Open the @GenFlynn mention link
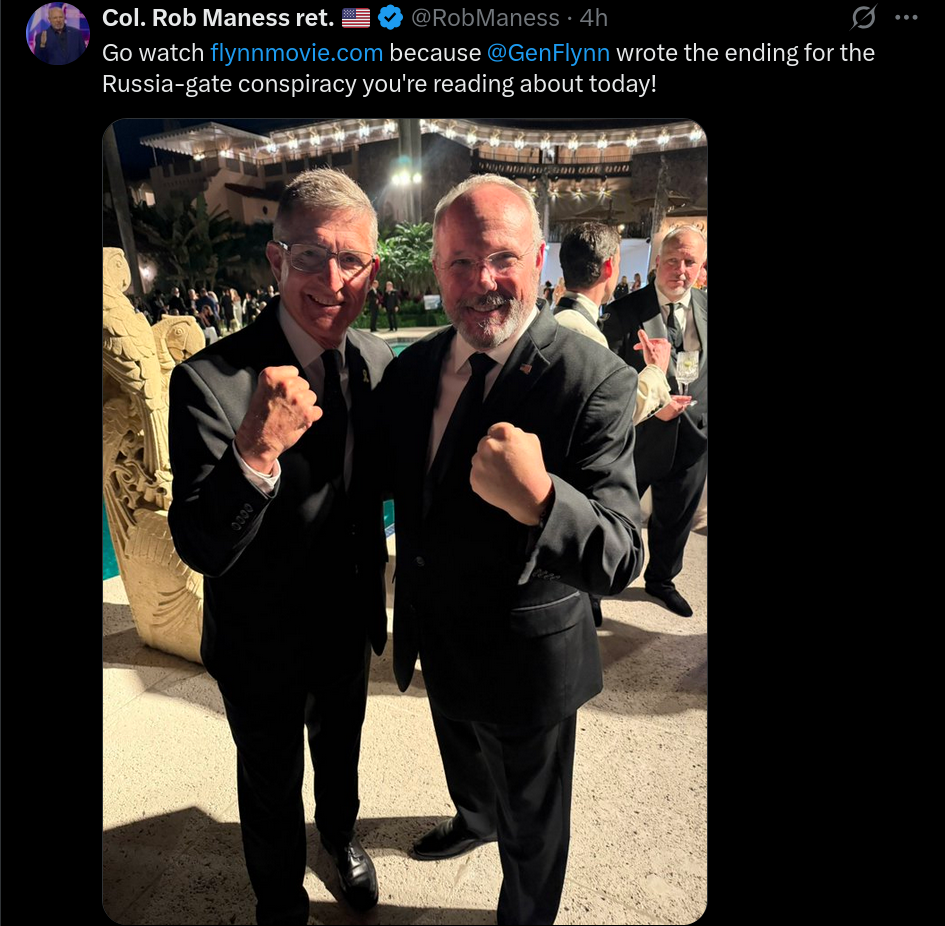Image resolution: width=945 pixels, height=926 pixels. click(x=548, y=53)
